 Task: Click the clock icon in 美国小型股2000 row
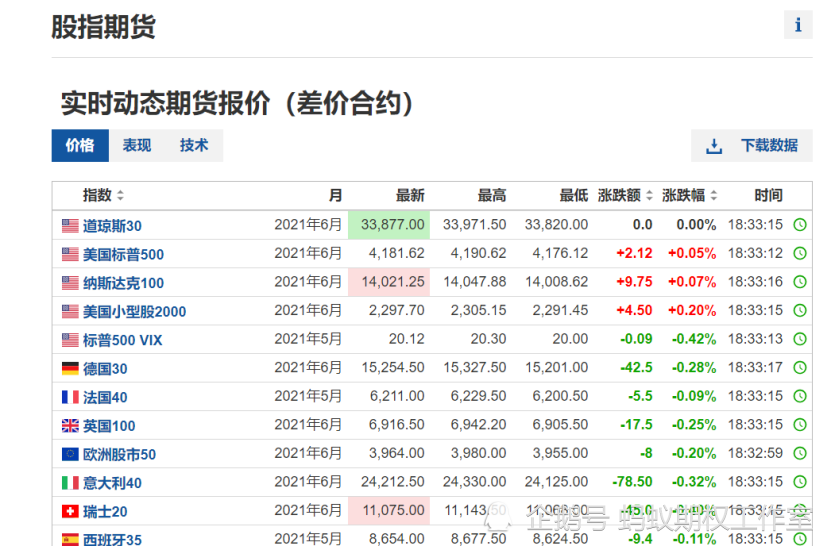(800, 311)
